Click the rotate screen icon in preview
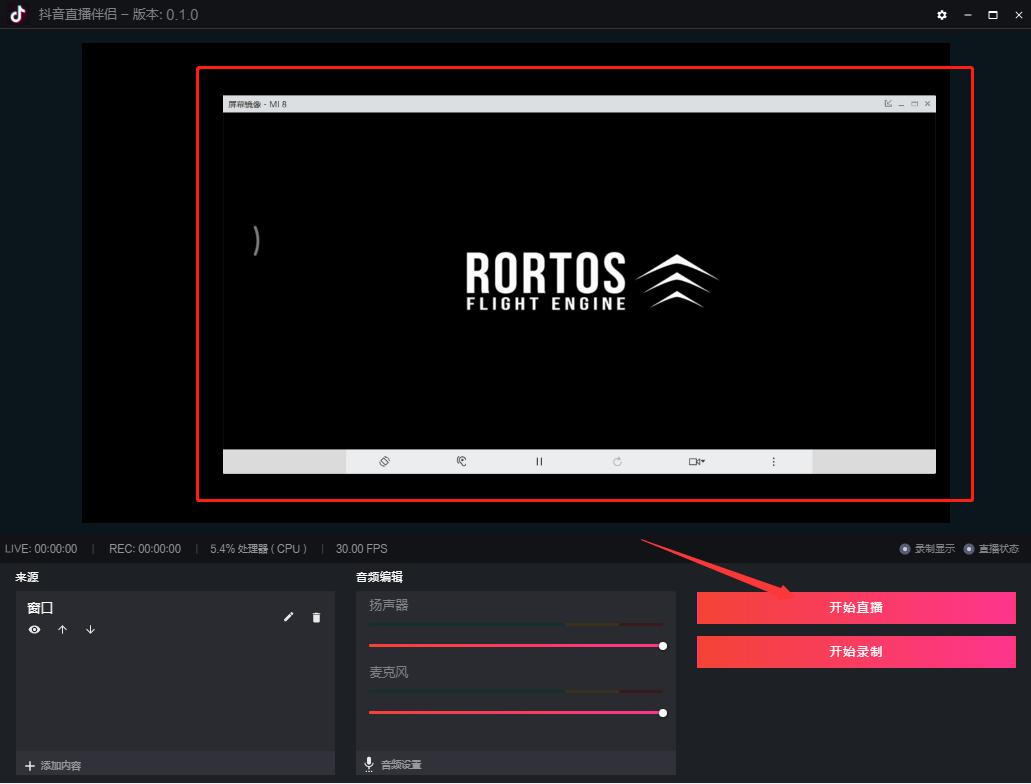This screenshot has width=1031, height=784. [384, 462]
